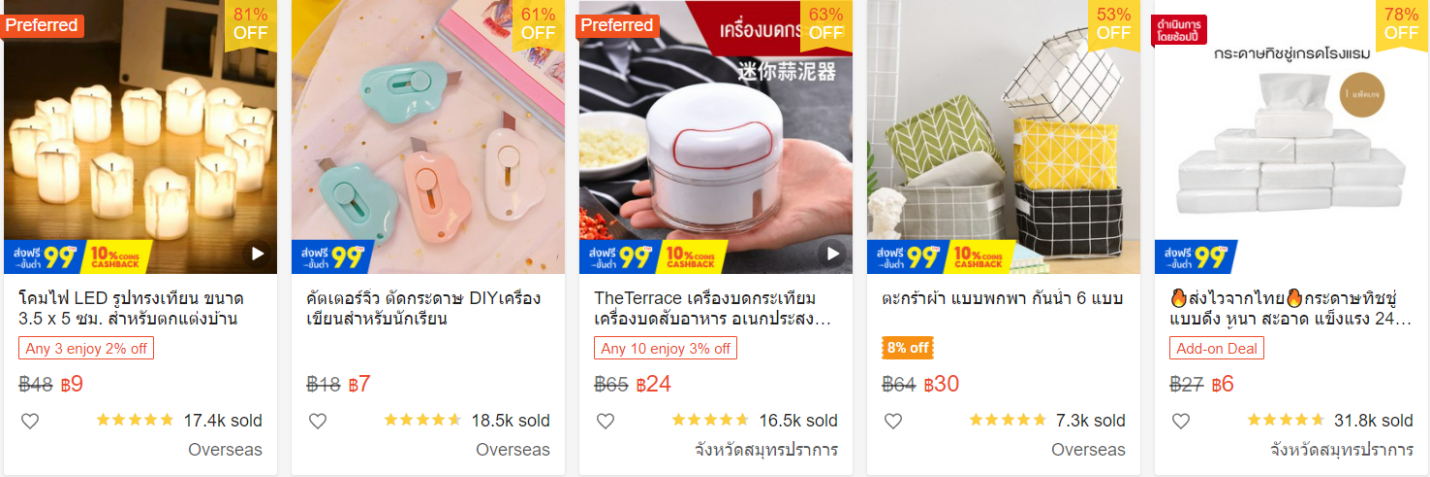Heart the foldable fabric basket listing
1430x477 pixels.
click(893, 421)
